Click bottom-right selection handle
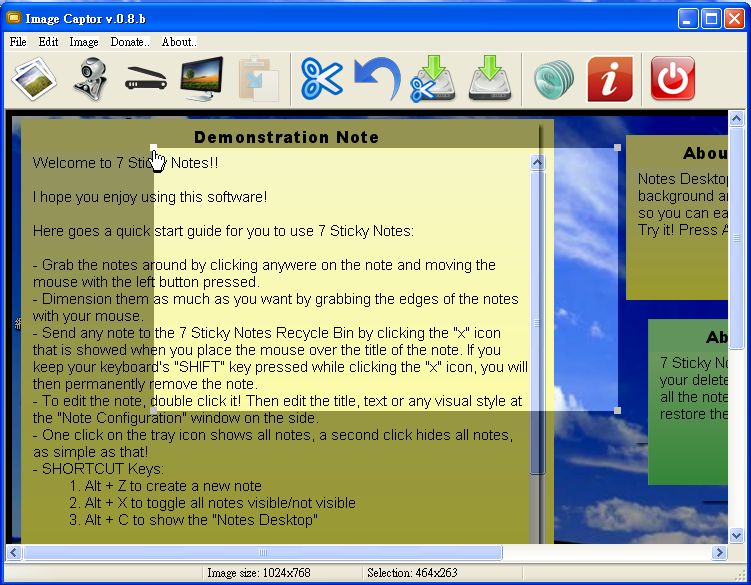Screen dimensions: 751x585 pyautogui.click(x=617, y=411)
